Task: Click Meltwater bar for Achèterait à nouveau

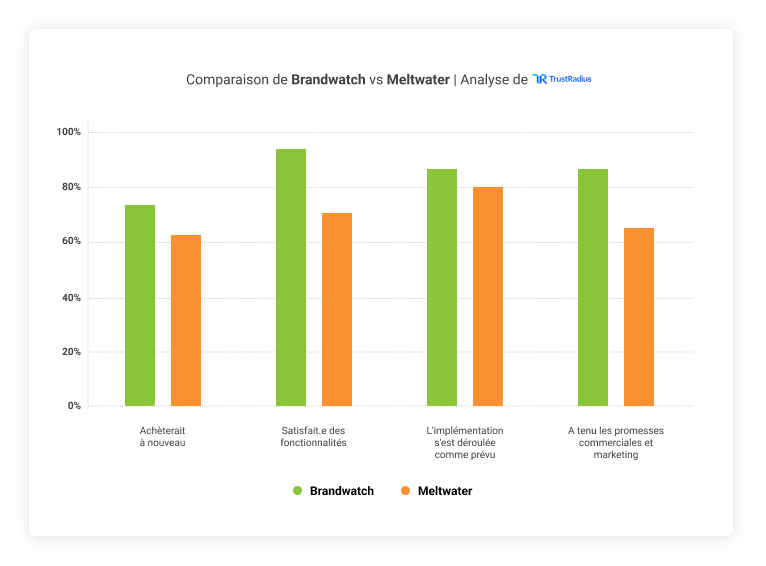Action: click(x=186, y=320)
